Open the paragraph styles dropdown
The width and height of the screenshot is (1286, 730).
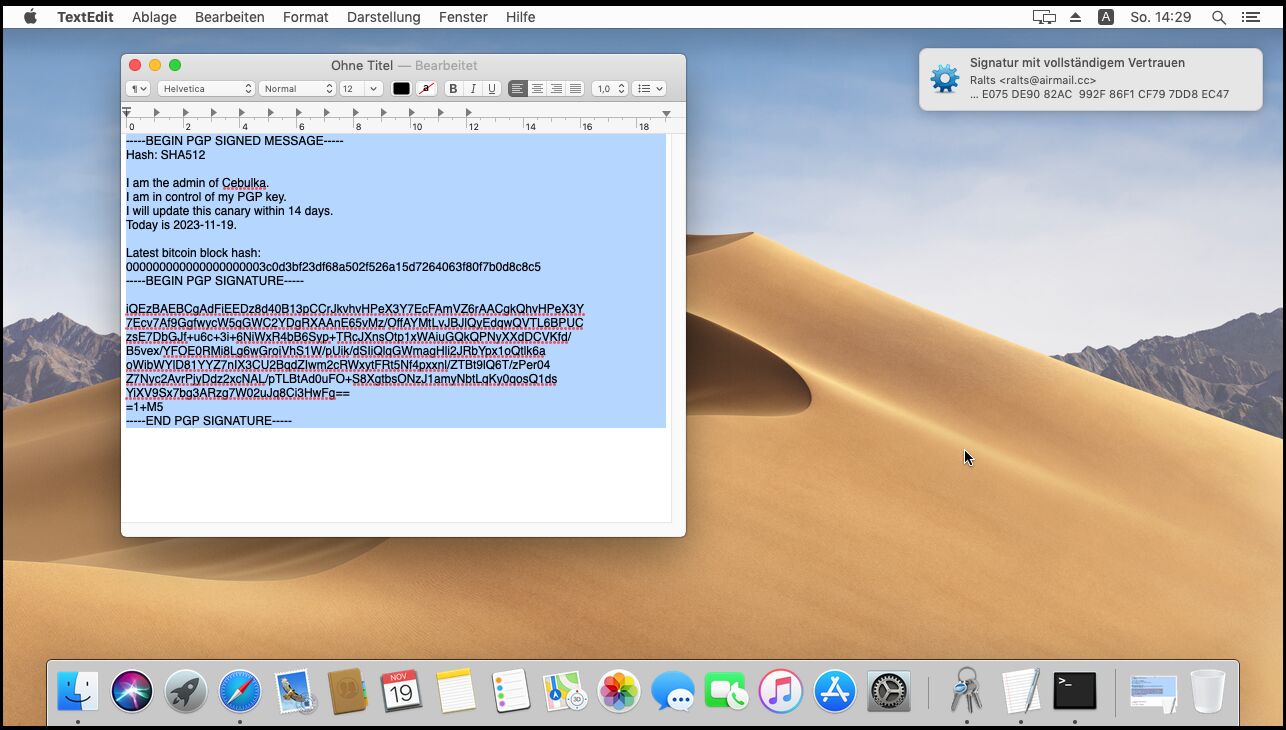pyautogui.click(x=138, y=89)
